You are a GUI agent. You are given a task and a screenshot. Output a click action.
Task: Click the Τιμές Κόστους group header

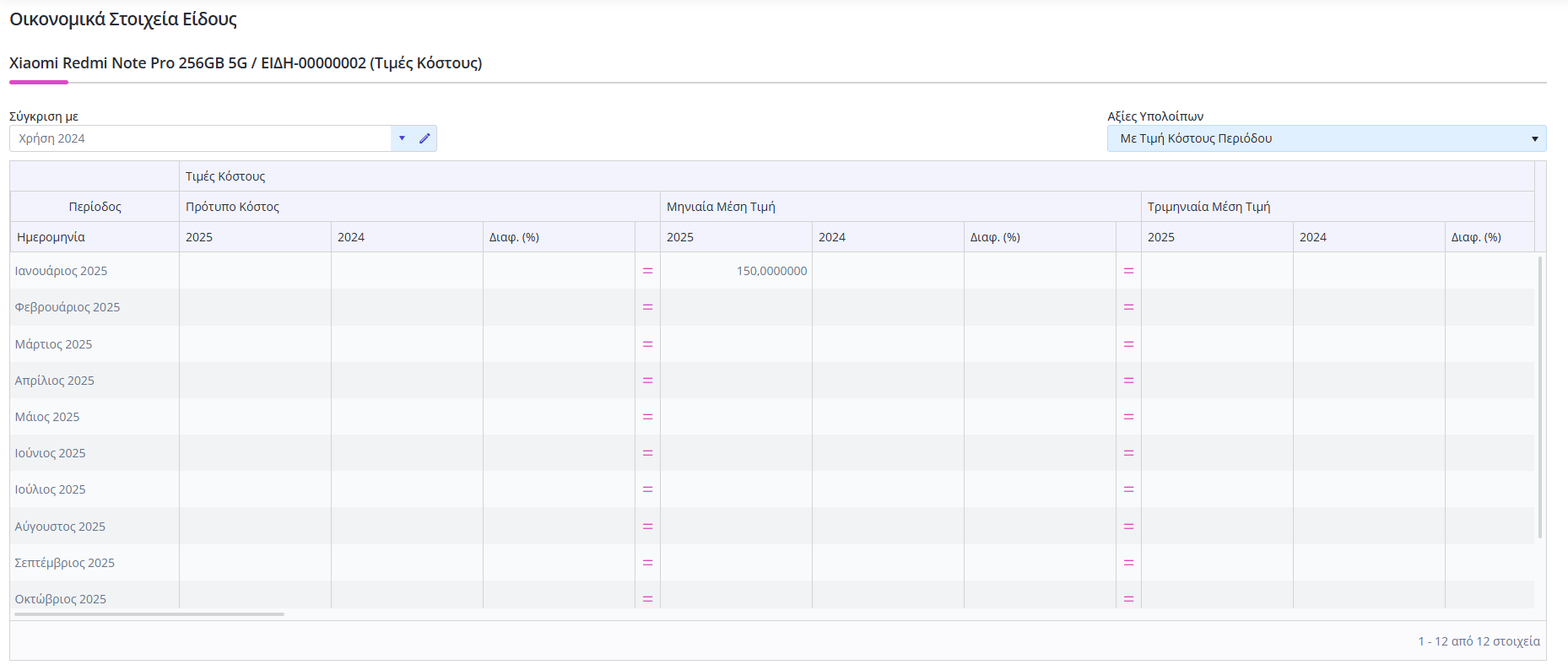click(x=857, y=176)
